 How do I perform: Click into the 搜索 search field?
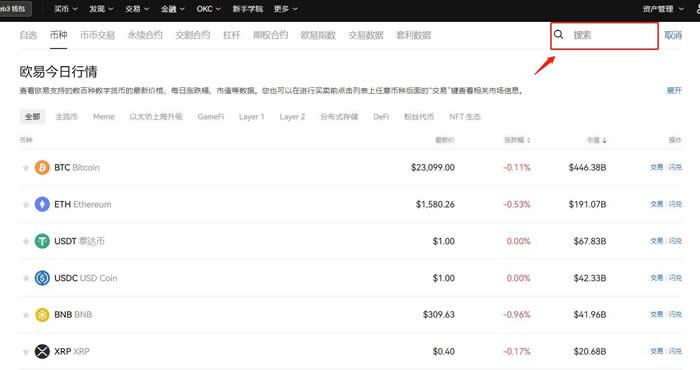point(604,36)
